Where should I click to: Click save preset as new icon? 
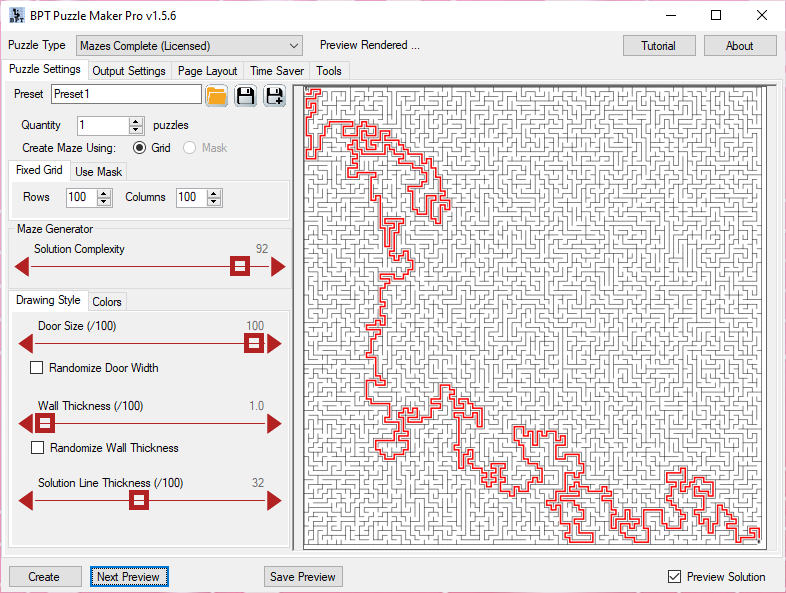(x=274, y=95)
